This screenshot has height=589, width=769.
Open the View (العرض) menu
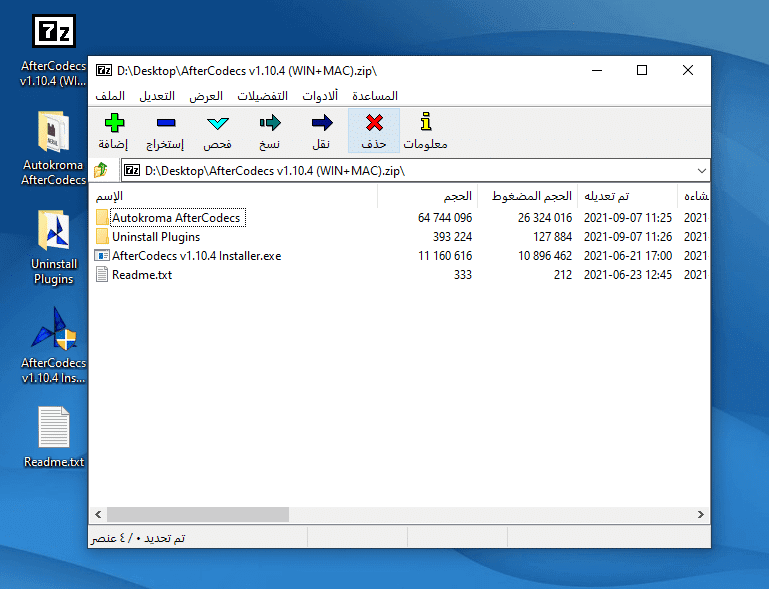click(x=206, y=96)
